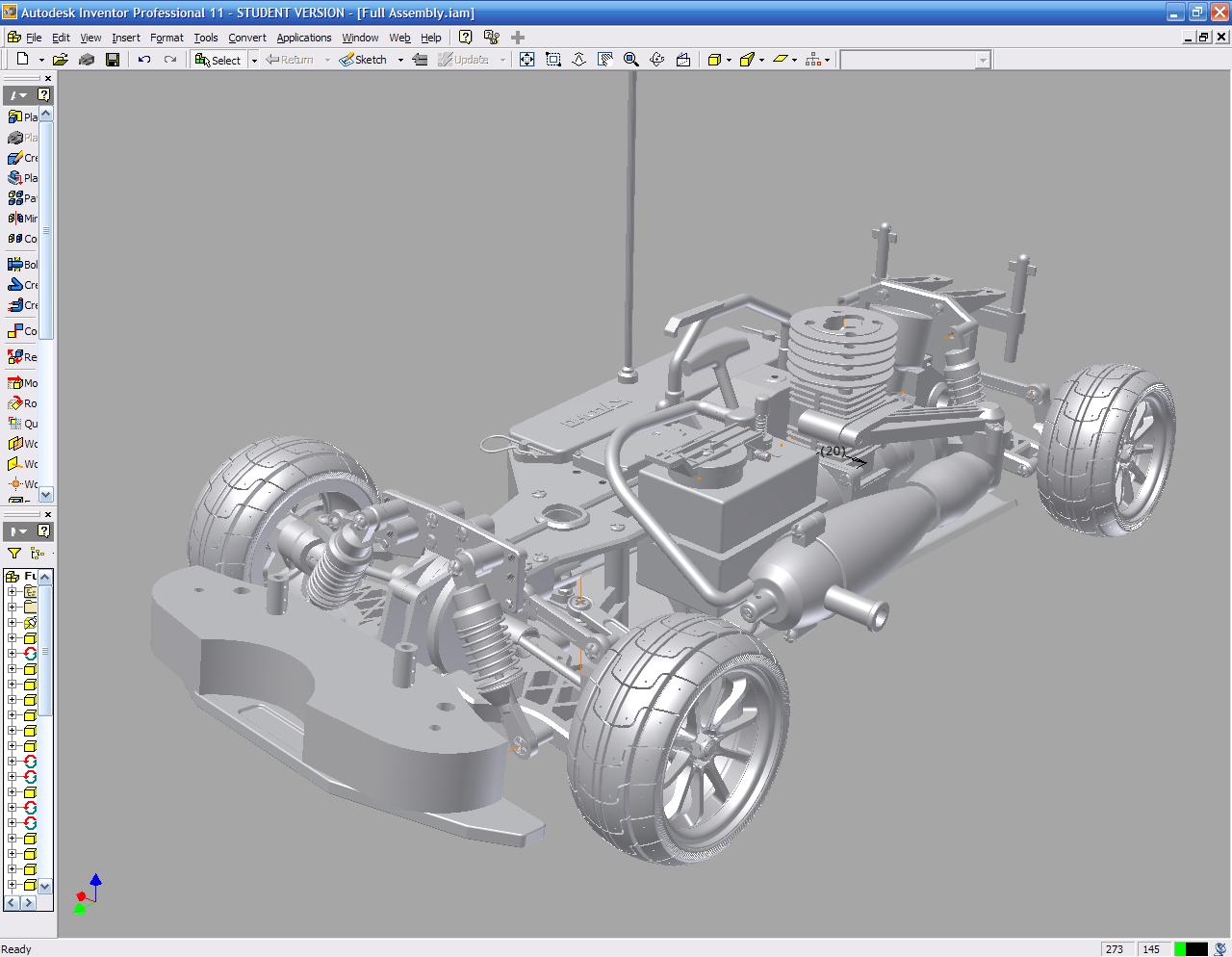This screenshot has height=957, width=1232.
Task: Select the Zoom All view tool
Action: (526, 60)
